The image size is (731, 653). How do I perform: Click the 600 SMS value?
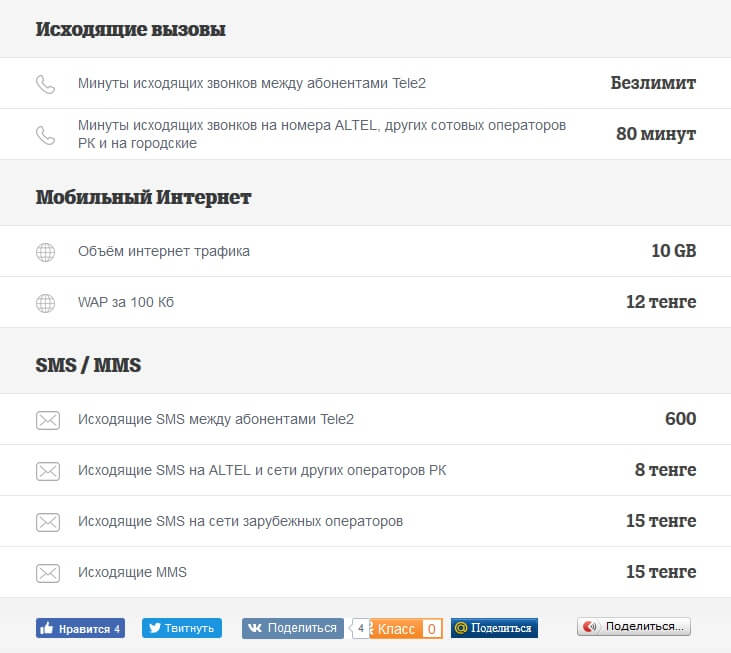click(681, 419)
